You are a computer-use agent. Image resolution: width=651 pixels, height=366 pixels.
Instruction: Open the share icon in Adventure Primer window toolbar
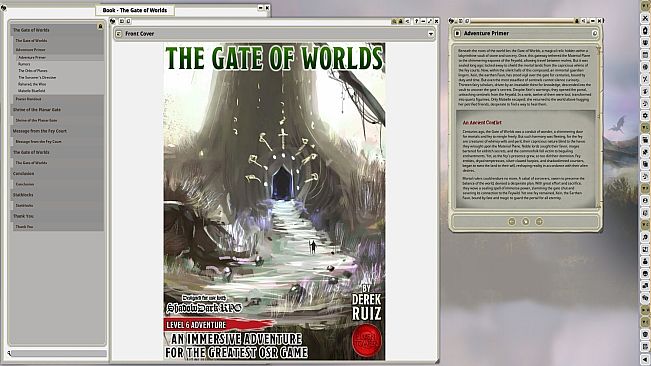click(583, 21)
